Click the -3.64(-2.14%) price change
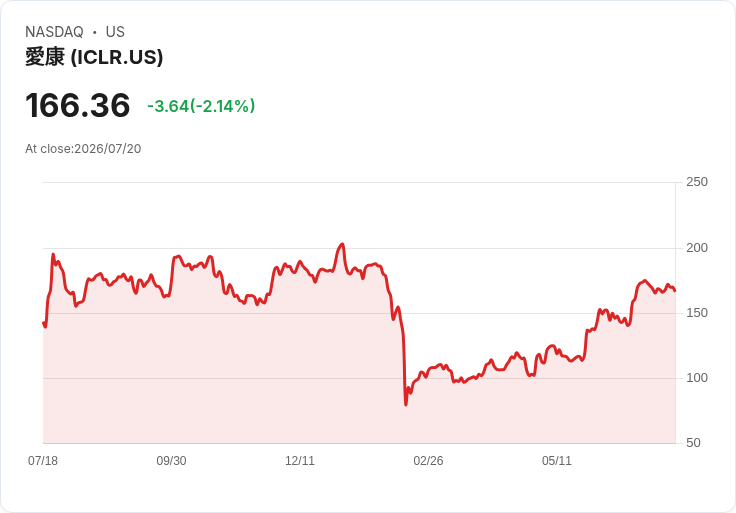 pyautogui.click(x=201, y=106)
